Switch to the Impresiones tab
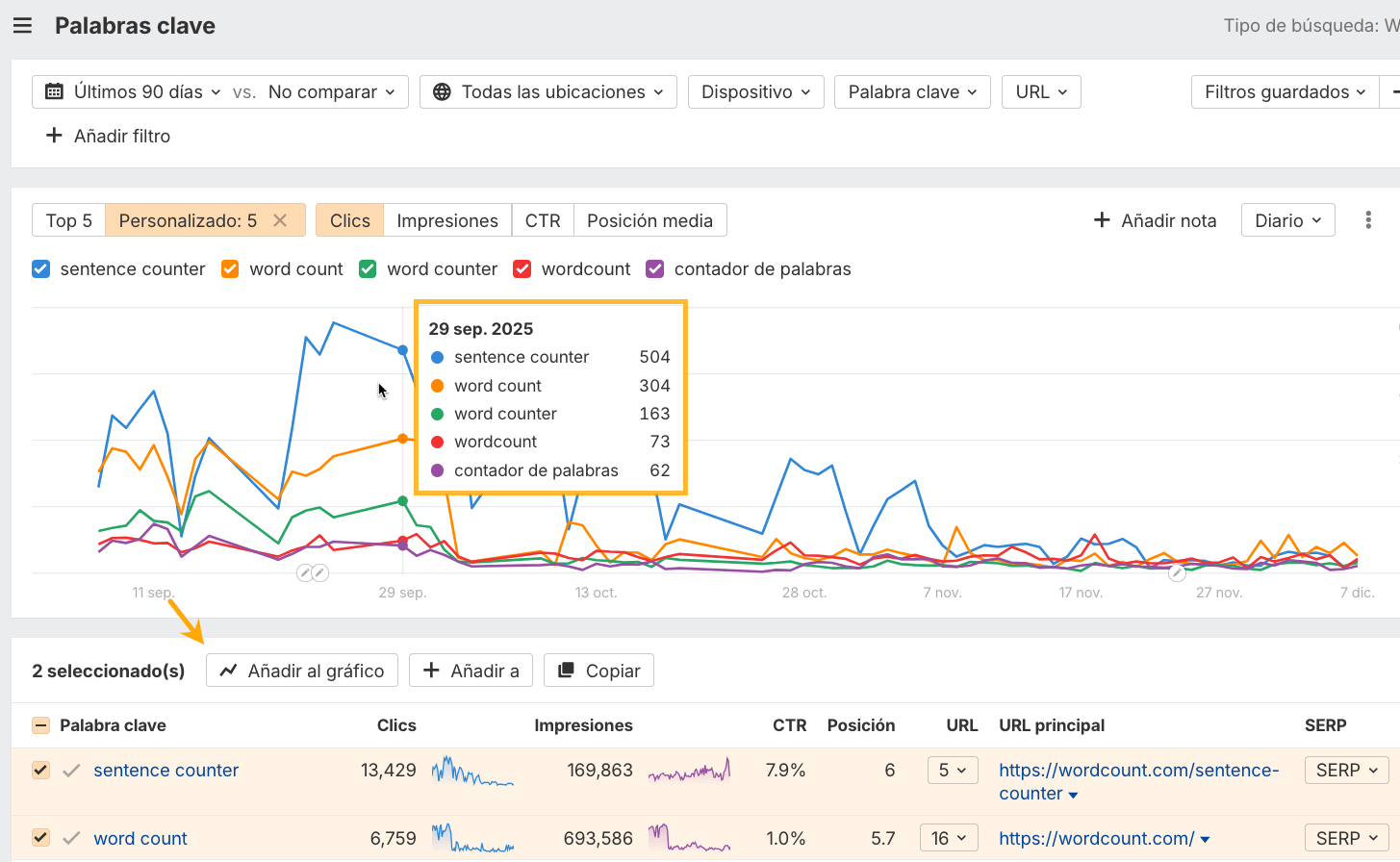The height and width of the screenshot is (862, 1400). click(446, 219)
